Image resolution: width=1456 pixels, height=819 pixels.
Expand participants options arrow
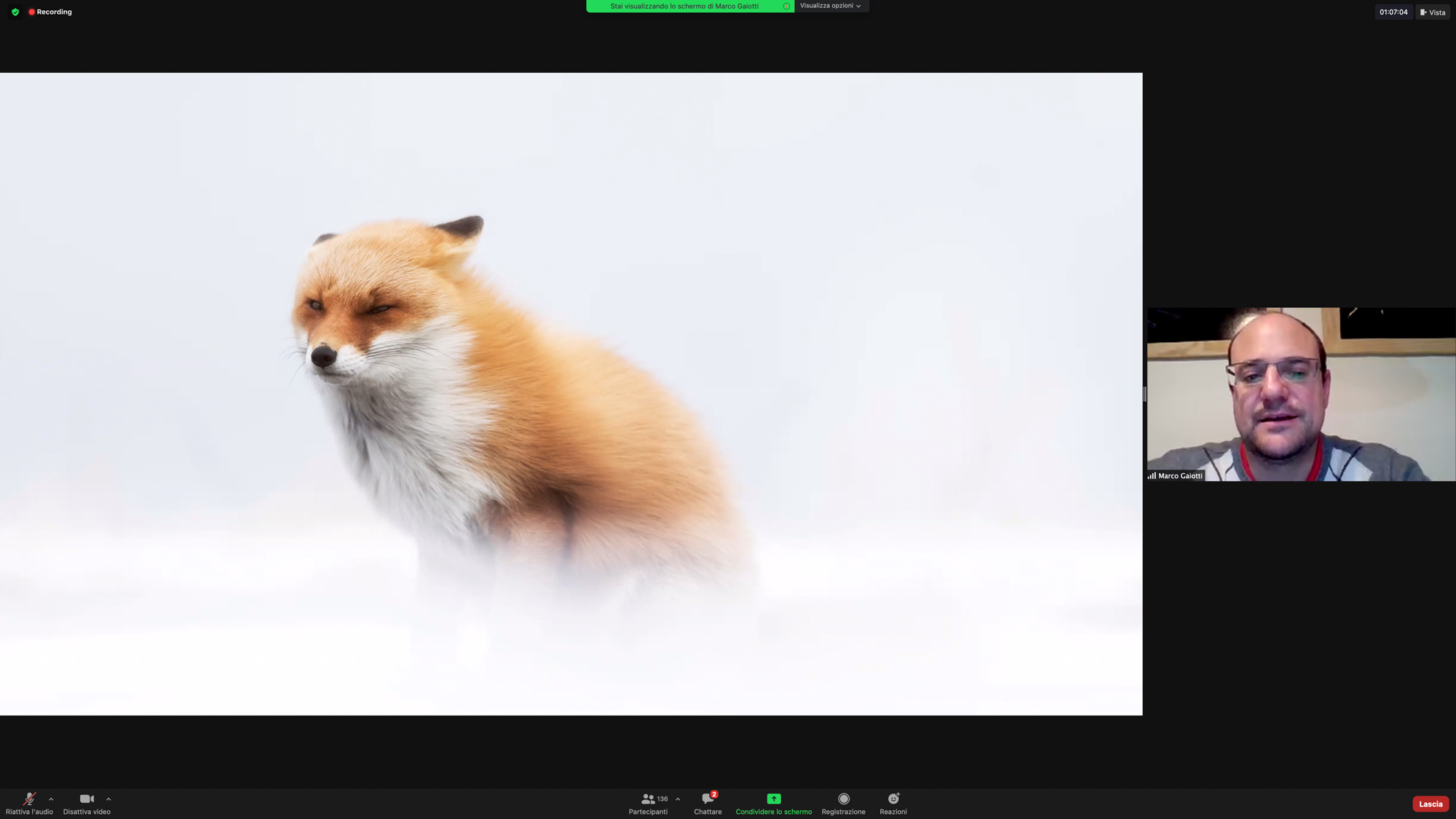pos(678,799)
